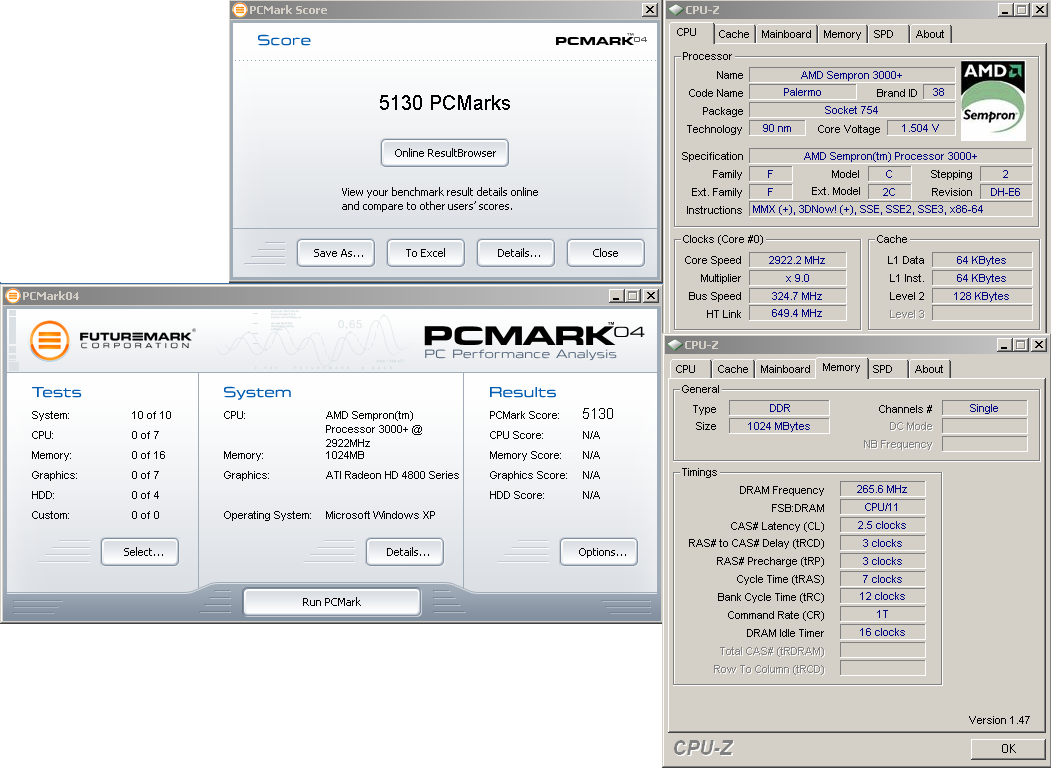Click the Version 1.47 text in CPU-Z
Image resolution: width=1051 pixels, height=768 pixels.
(999, 720)
